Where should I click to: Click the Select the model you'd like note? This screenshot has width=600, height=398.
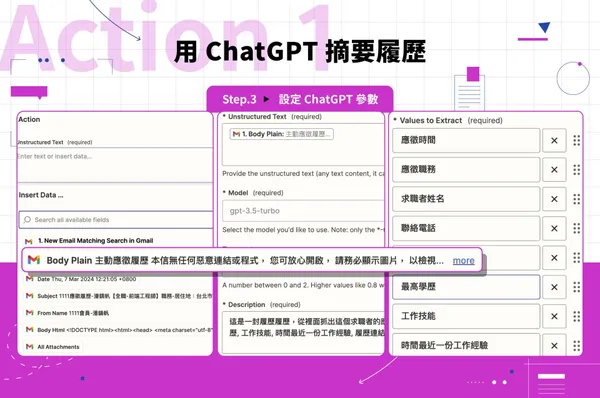coord(303,230)
